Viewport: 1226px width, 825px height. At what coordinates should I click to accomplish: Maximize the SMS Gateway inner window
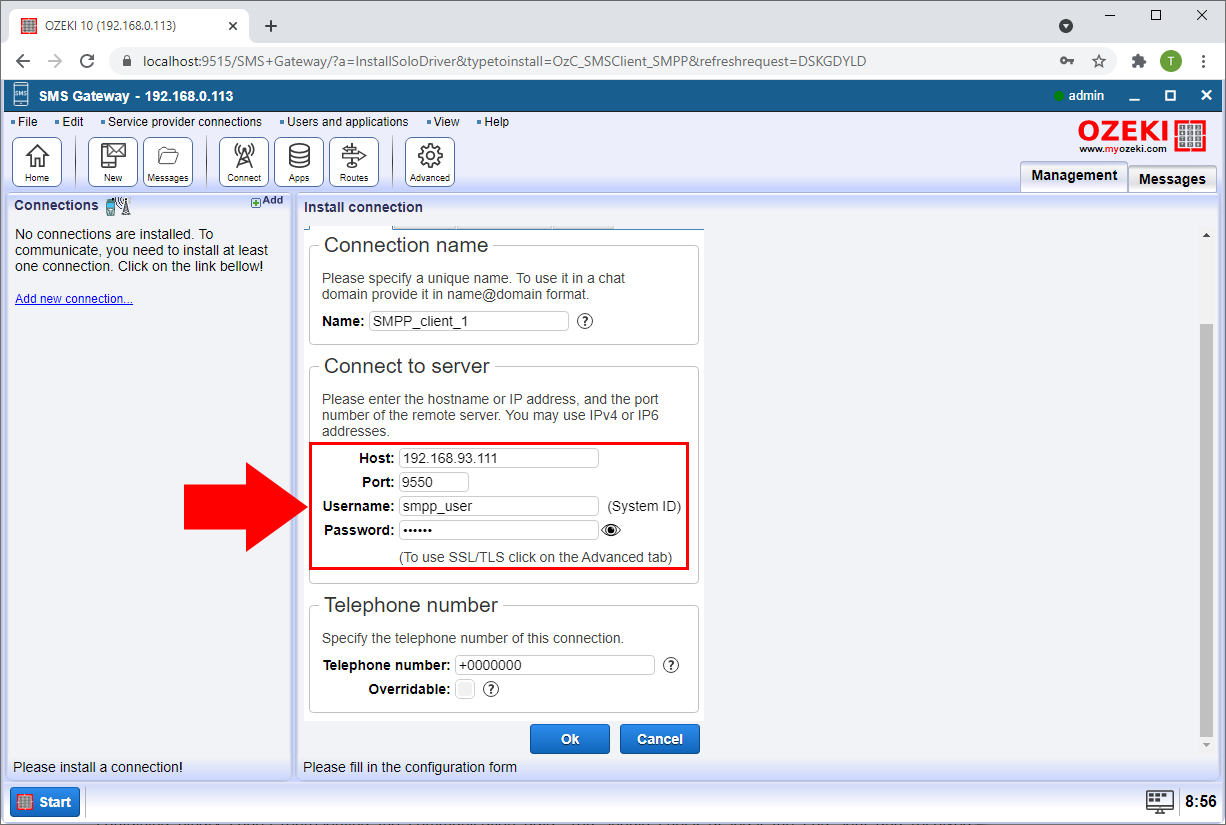[x=1170, y=96]
